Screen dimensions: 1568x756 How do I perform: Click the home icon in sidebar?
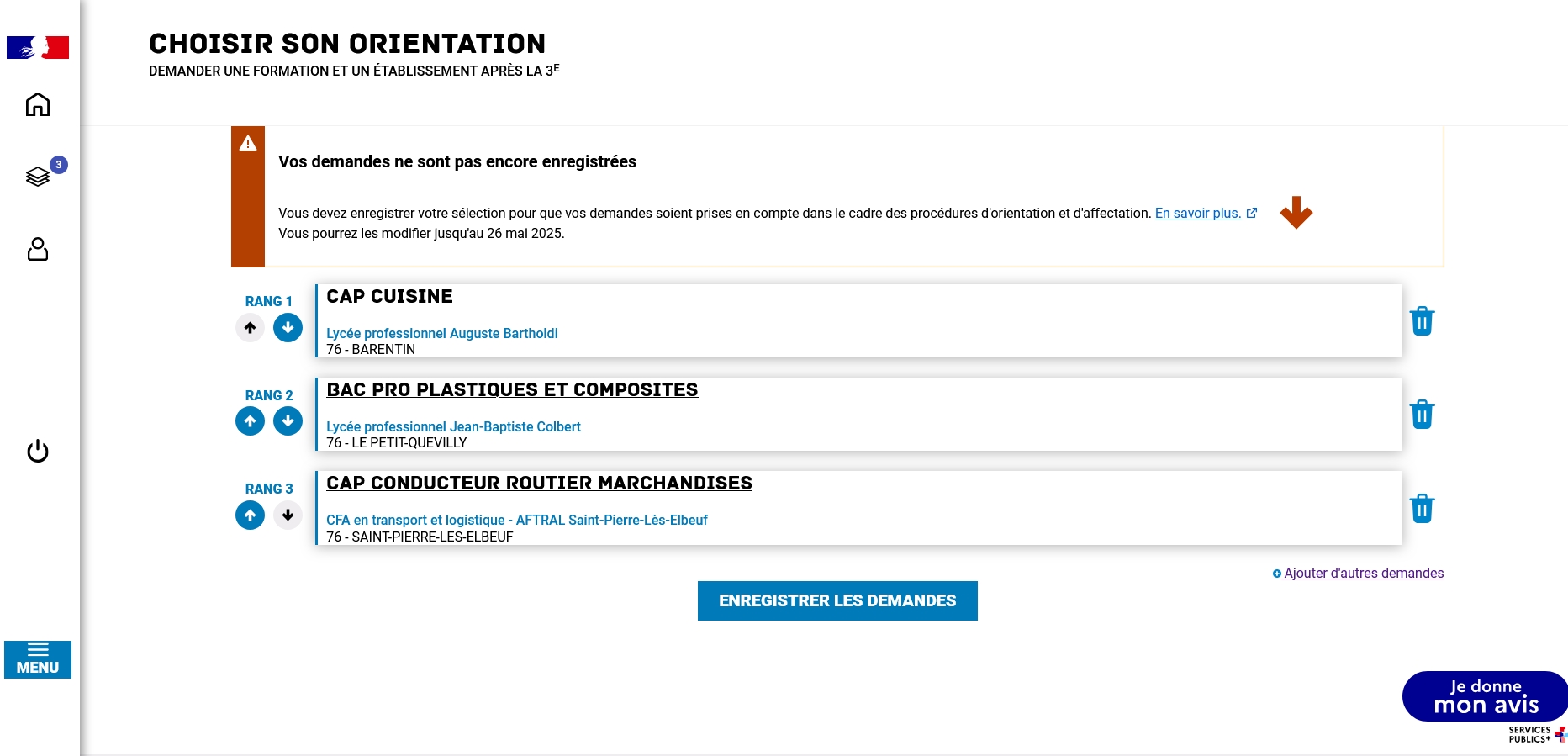pyautogui.click(x=38, y=105)
